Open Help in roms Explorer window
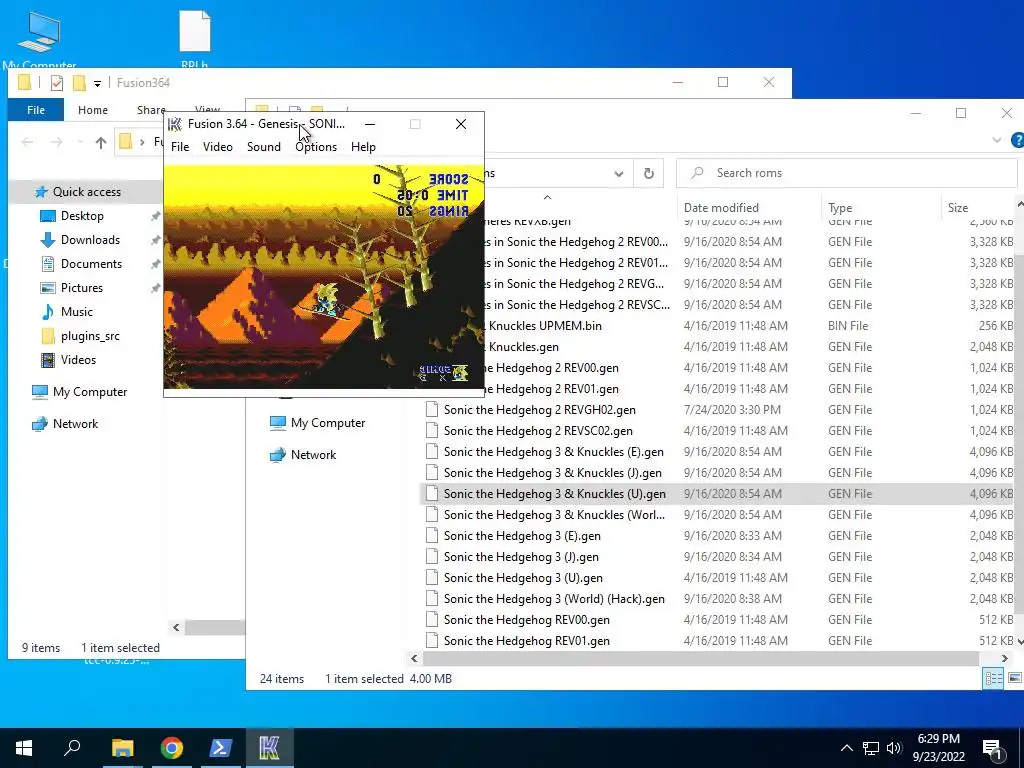 pyautogui.click(x=1017, y=140)
